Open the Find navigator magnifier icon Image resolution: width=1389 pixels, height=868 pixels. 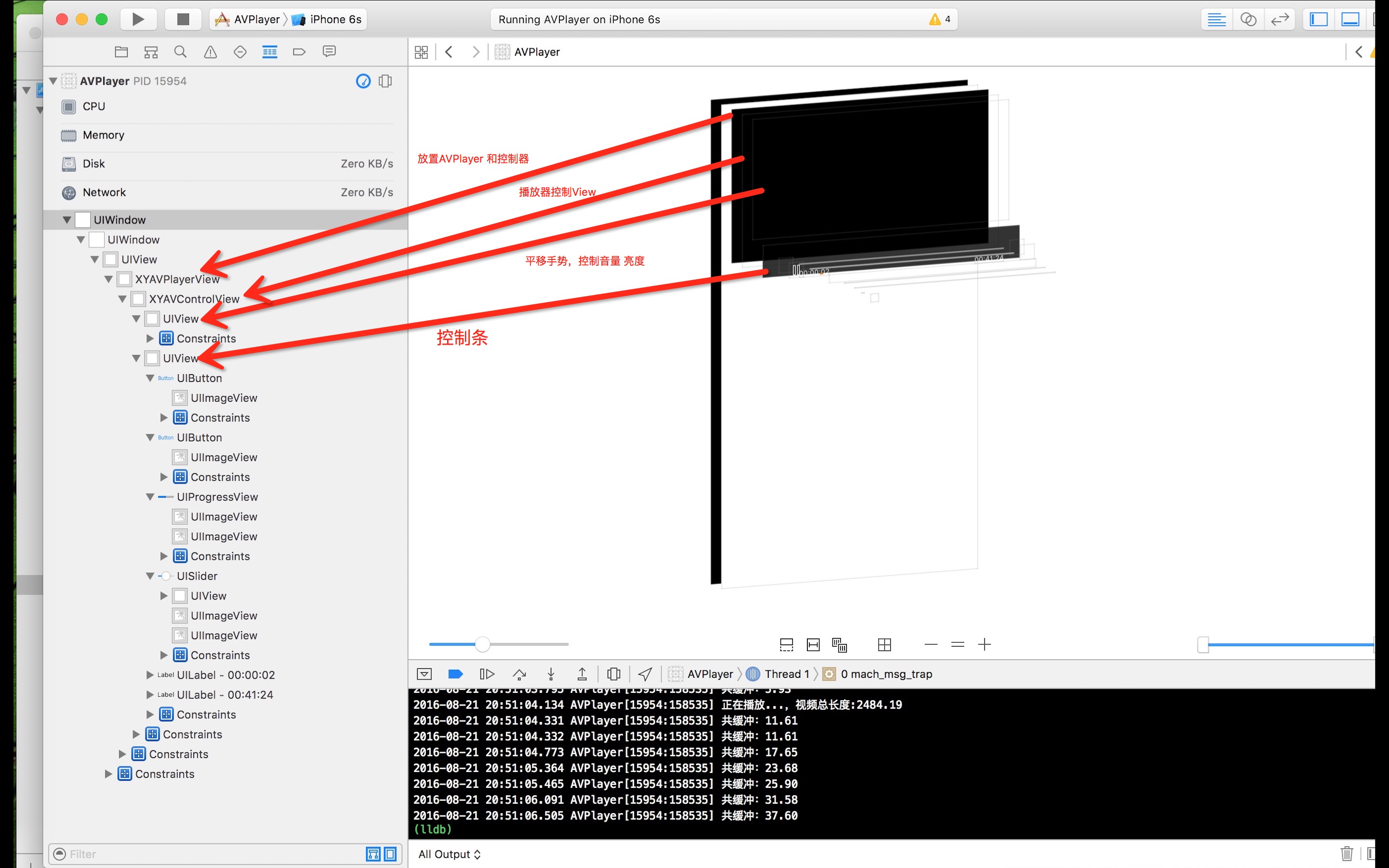(180, 52)
